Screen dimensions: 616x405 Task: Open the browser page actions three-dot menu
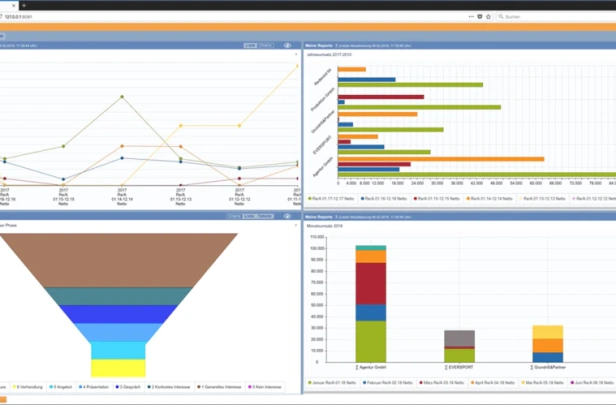click(x=471, y=16)
